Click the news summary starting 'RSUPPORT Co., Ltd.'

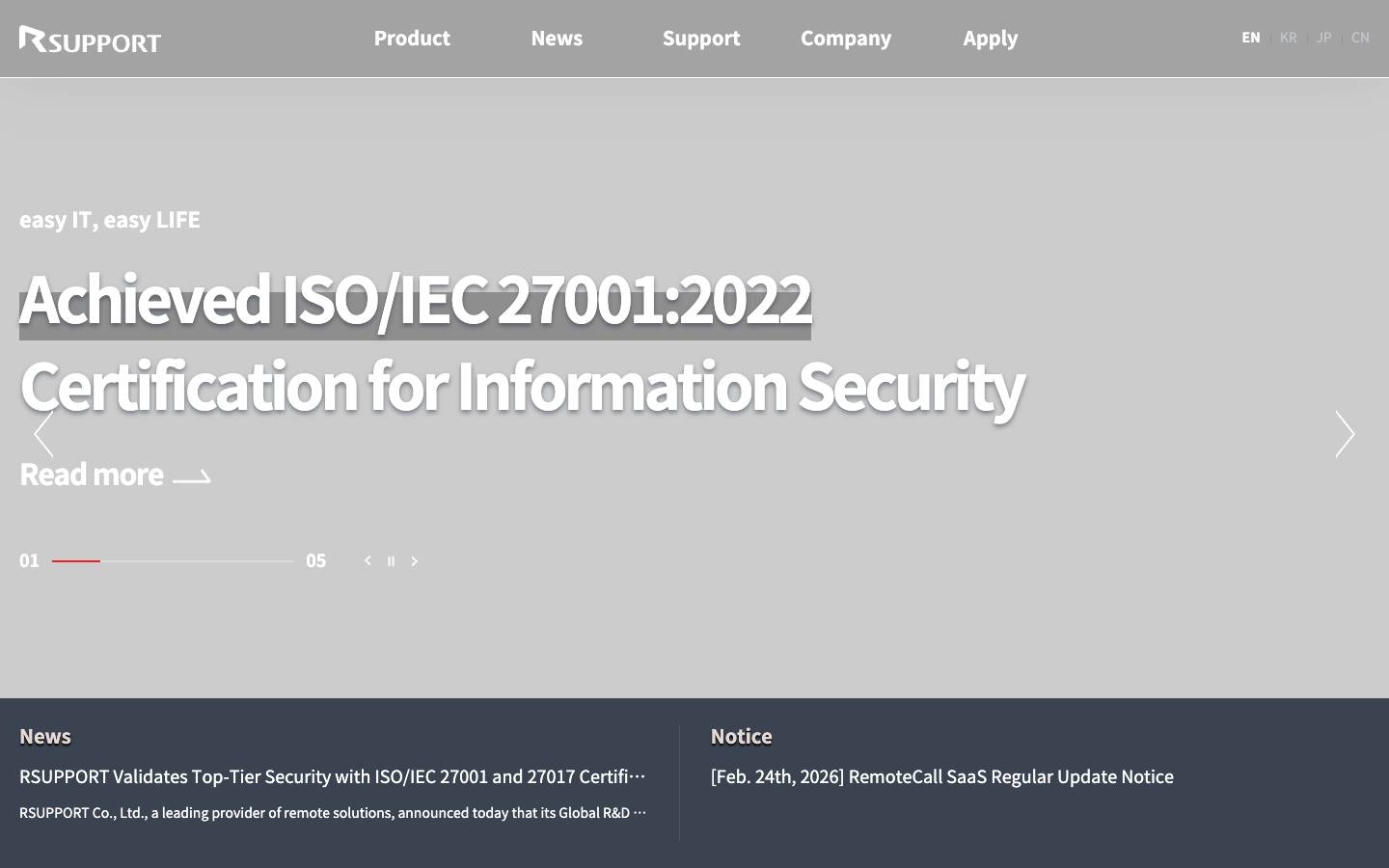coord(333,813)
